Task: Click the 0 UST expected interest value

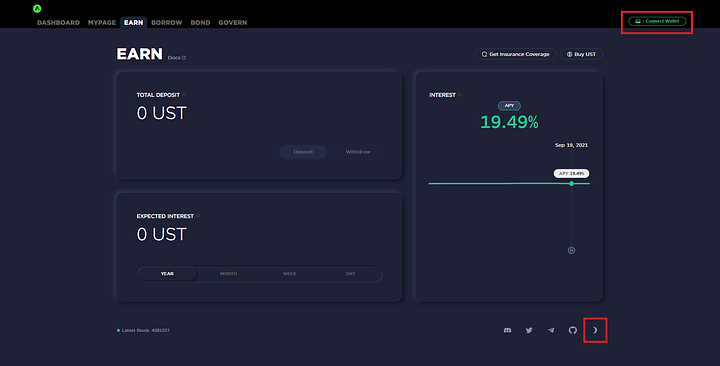Action: [x=162, y=234]
